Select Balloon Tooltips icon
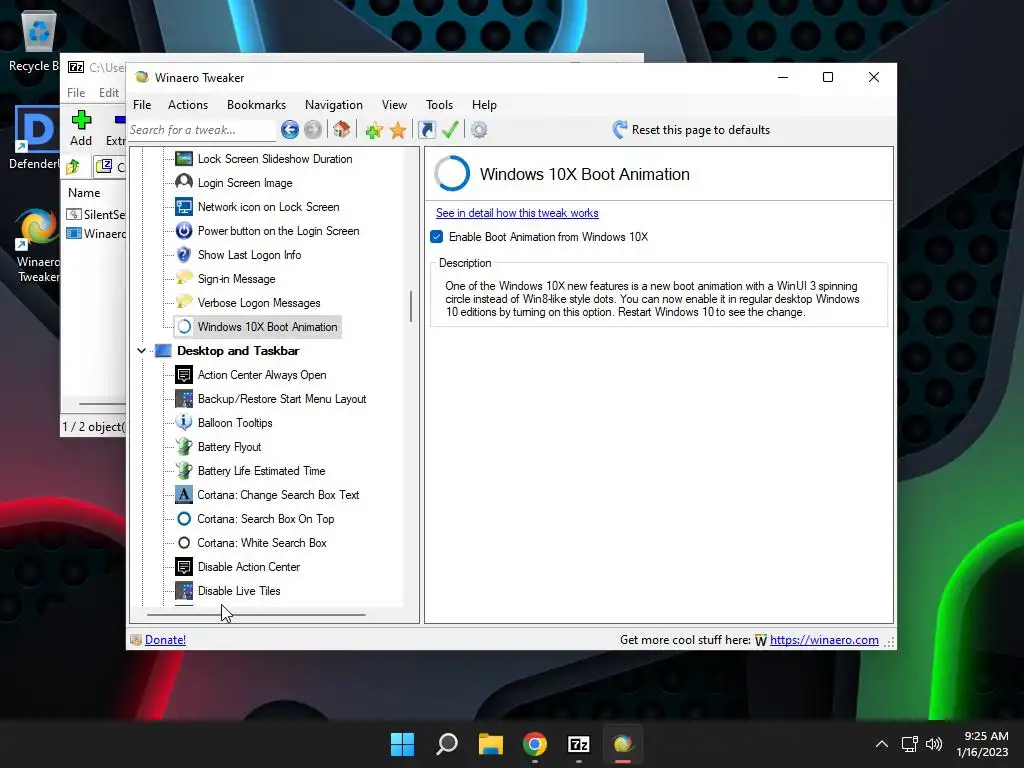Viewport: 1024px width, 768px height. 184,423
